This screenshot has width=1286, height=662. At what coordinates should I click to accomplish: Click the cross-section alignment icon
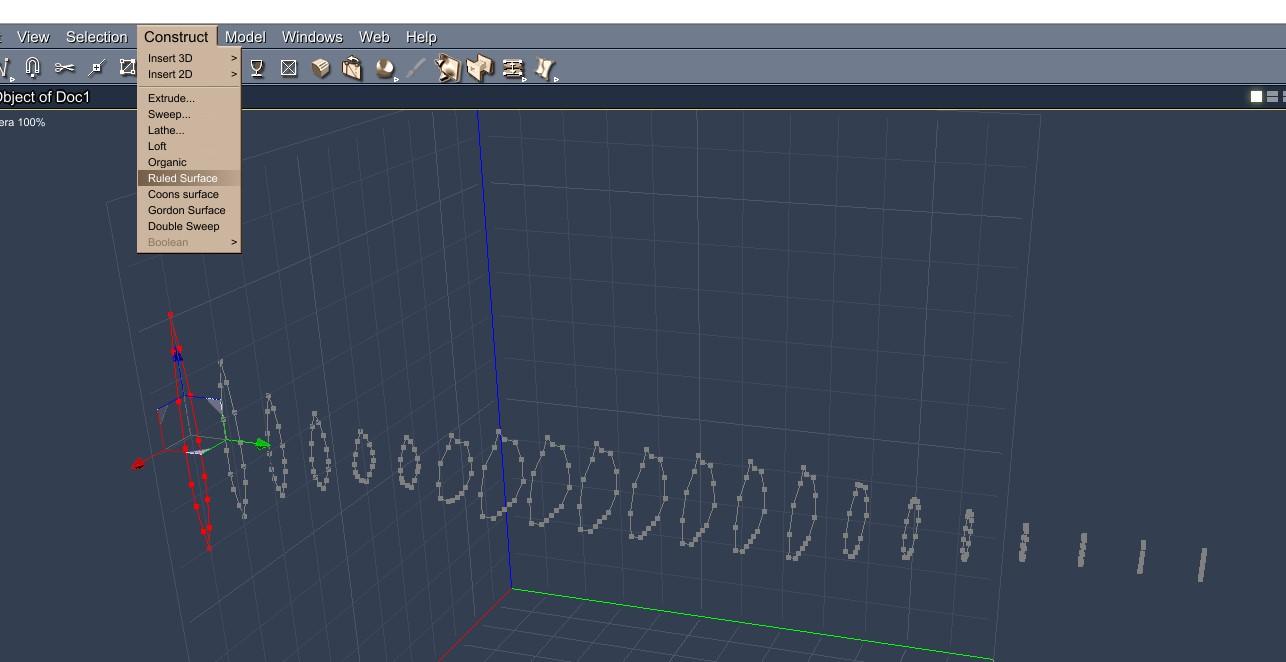click(x=513, y=68)
